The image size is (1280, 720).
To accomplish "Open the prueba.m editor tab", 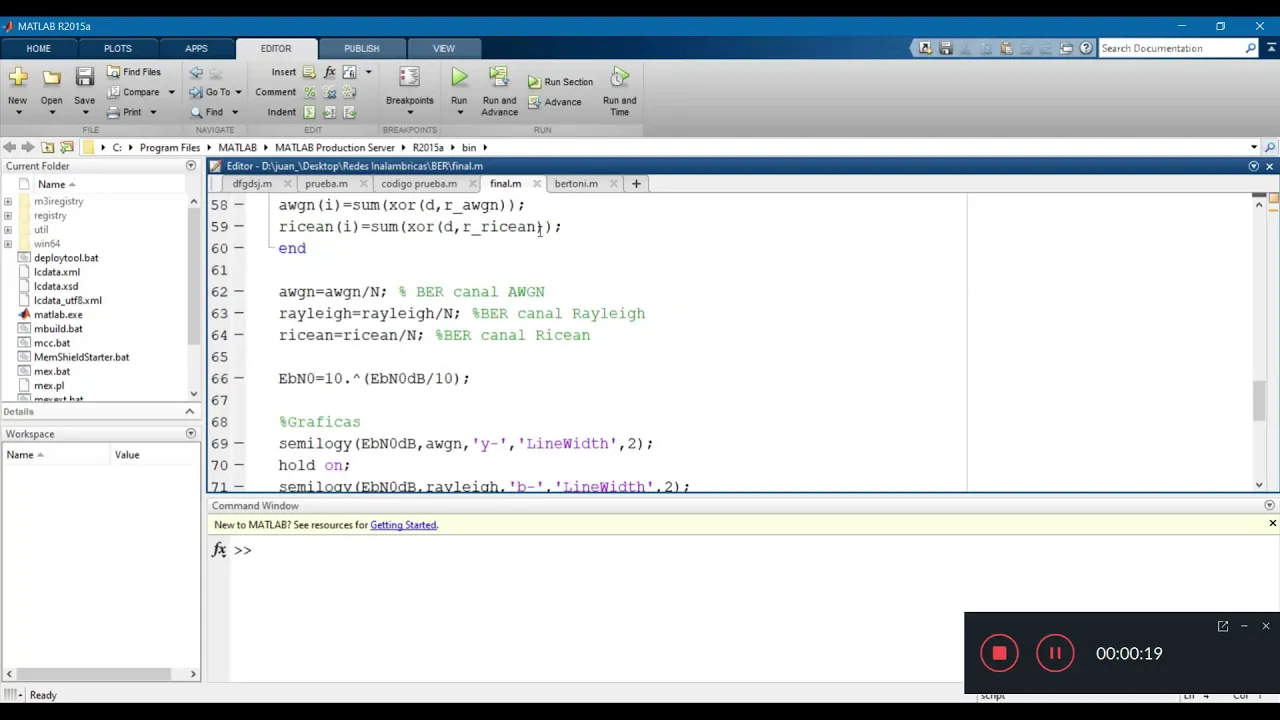I will pyautogui.click(x=326, y=184).
